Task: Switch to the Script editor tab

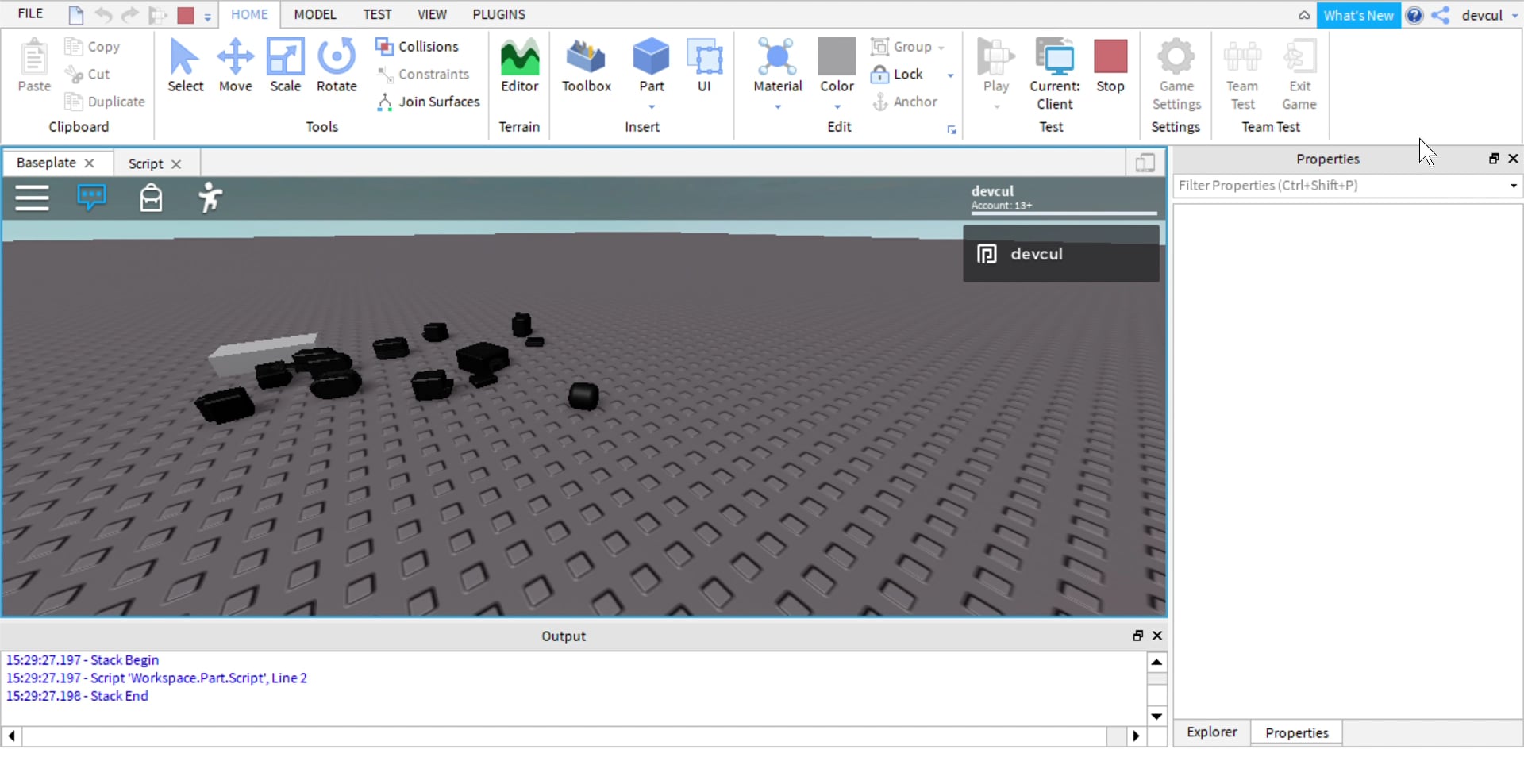Action: pos(145,163)
